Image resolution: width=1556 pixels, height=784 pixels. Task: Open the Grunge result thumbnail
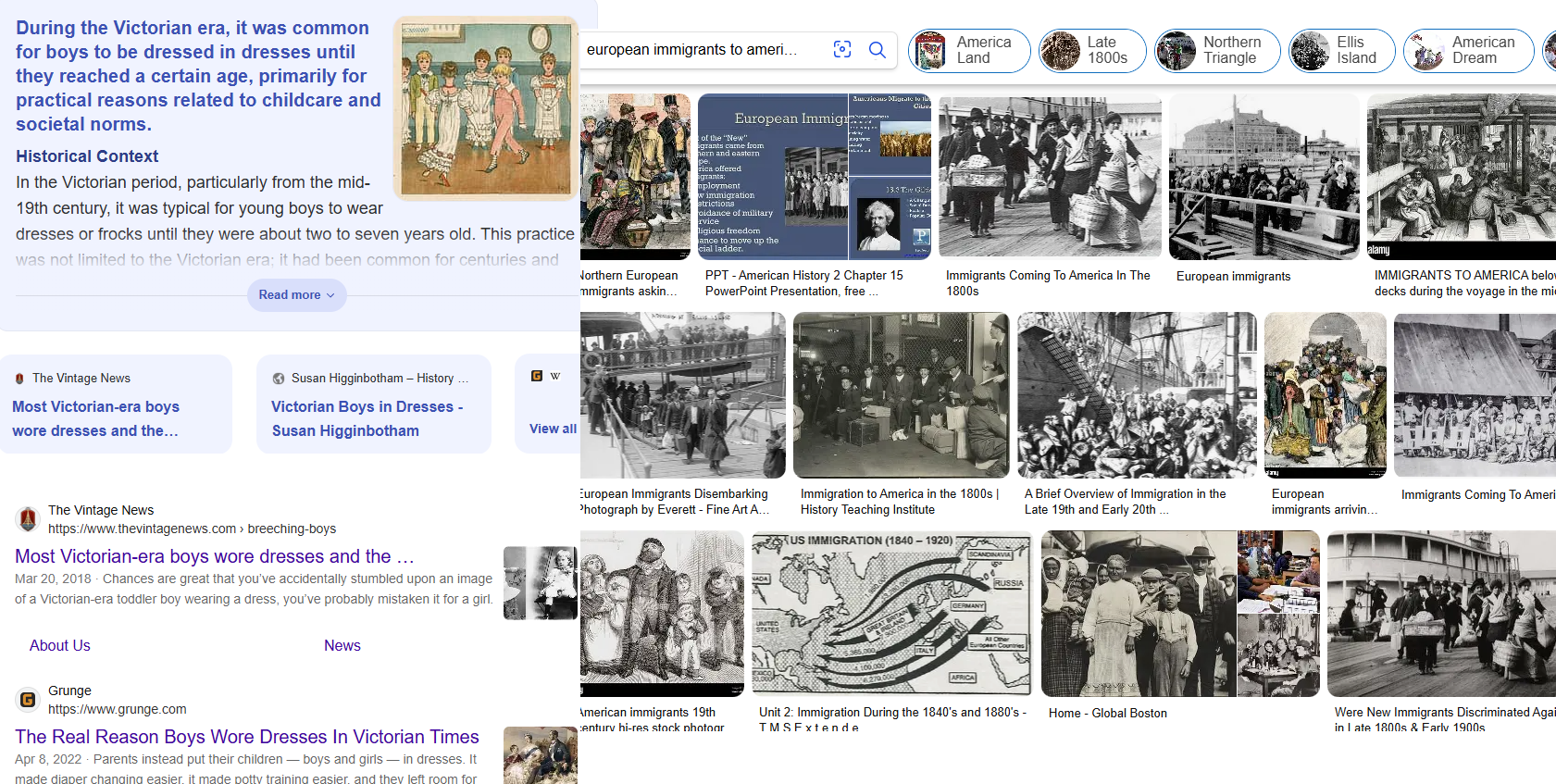541,755
